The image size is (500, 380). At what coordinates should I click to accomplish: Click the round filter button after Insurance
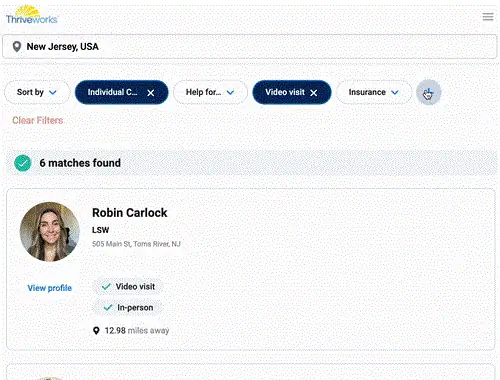coord(429,92)
